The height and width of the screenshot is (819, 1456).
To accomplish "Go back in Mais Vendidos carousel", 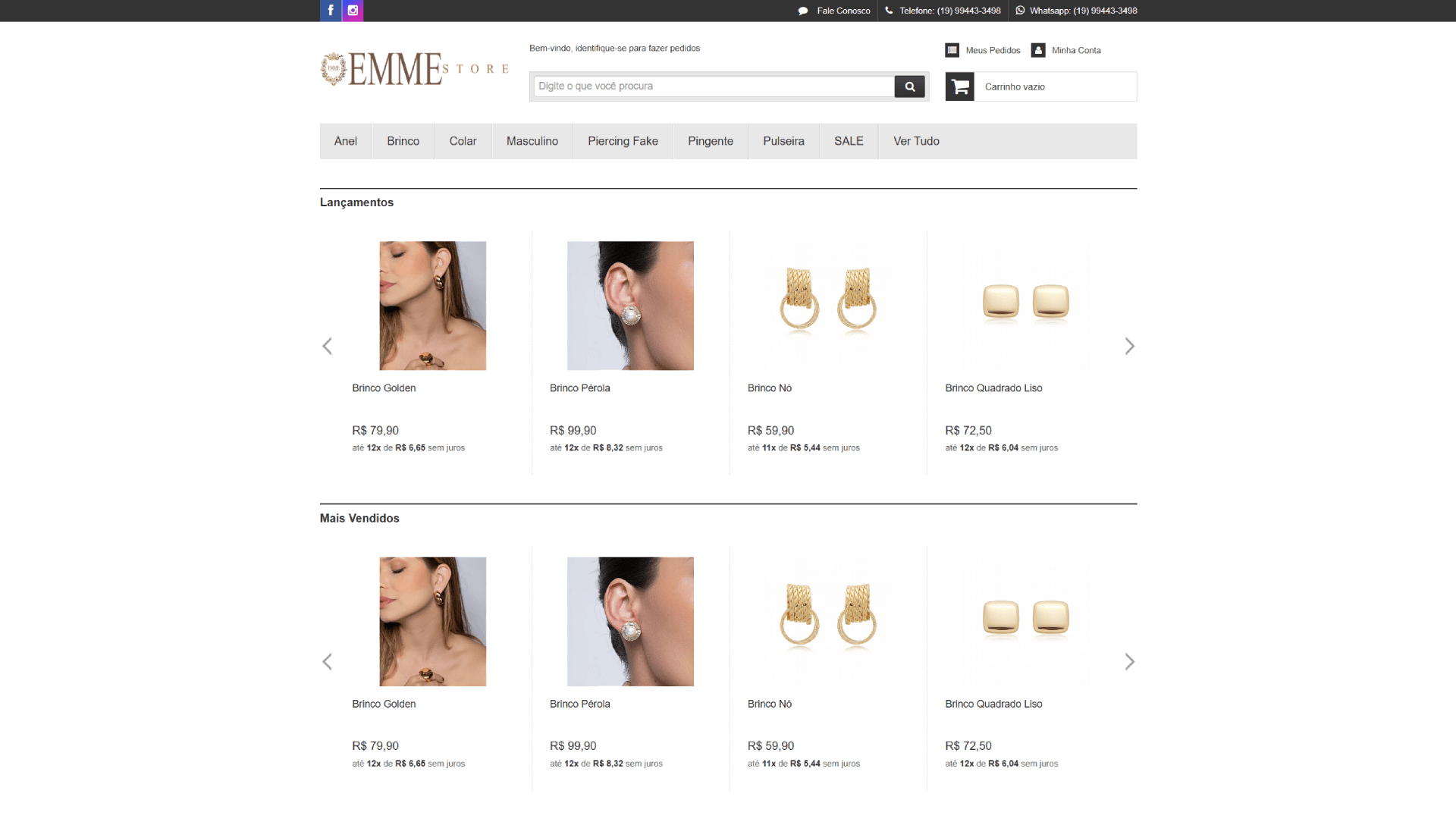I will click(328, 662).
